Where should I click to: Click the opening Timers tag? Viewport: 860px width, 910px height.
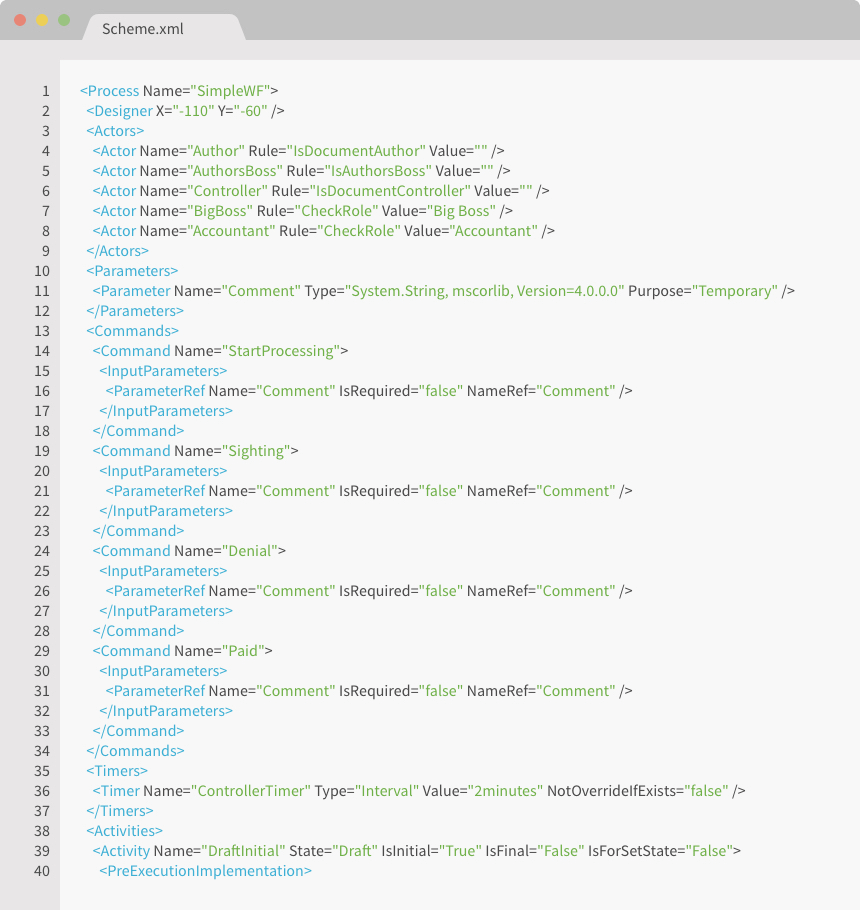(x=117, y=771)
